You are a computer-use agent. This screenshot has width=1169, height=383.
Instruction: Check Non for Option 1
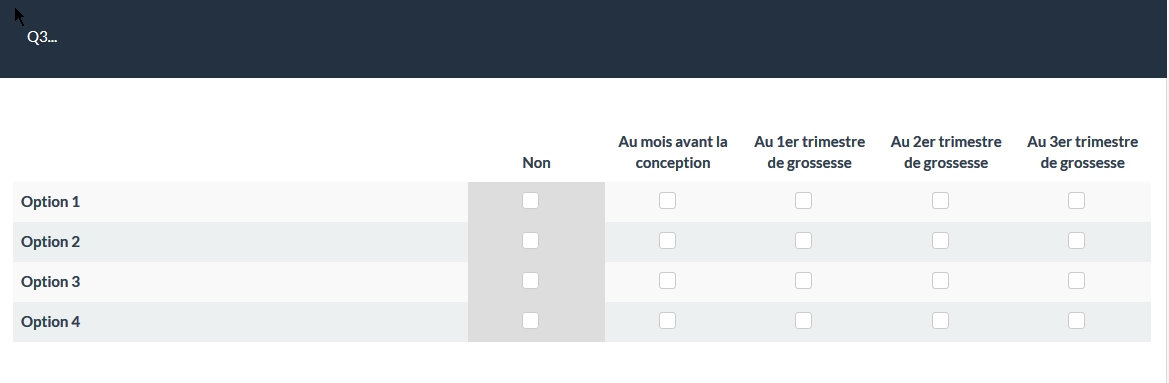pos(530,200)
